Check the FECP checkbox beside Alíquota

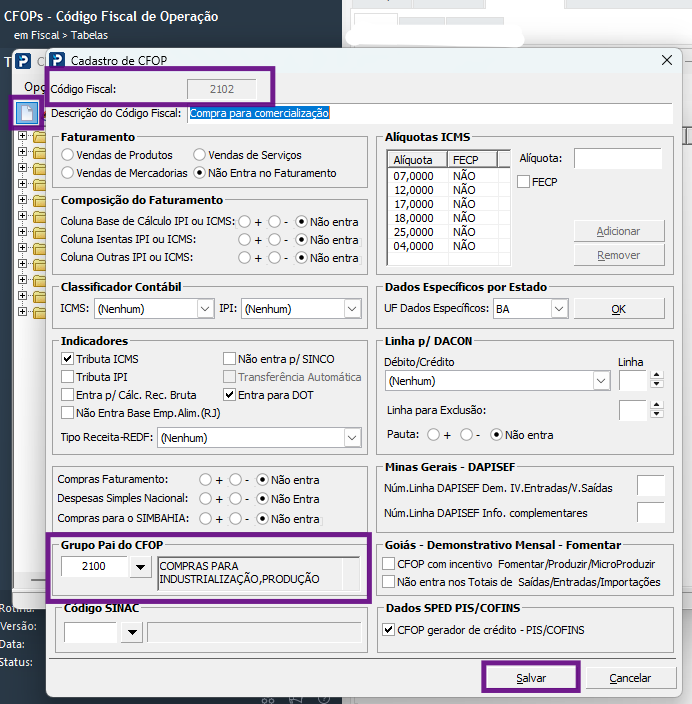coord(523,182)
